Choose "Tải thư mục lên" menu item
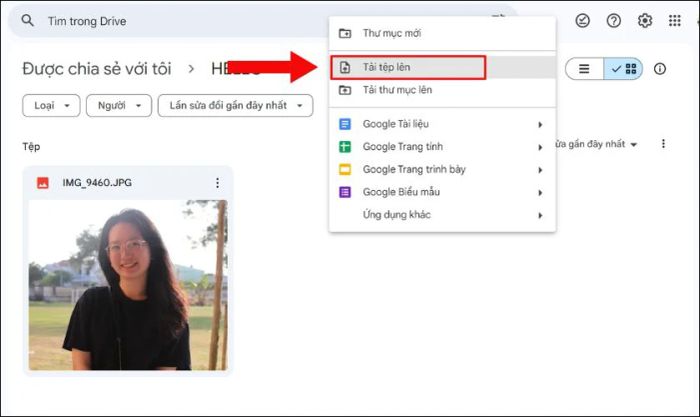The width and height of the screenshot is (700, 417). pos(442,90)
